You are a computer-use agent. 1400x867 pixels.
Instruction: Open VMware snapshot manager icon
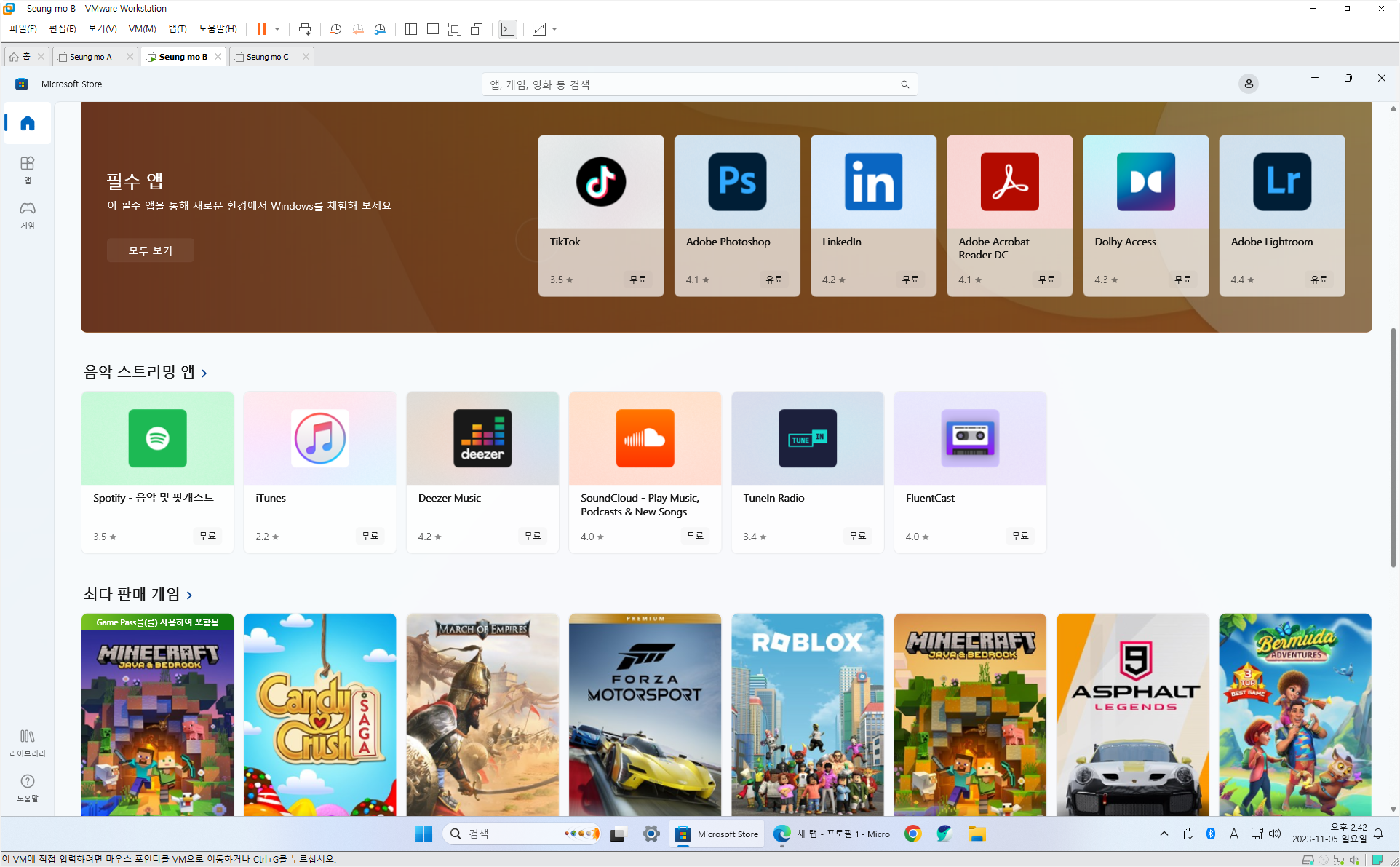point(380,29)
